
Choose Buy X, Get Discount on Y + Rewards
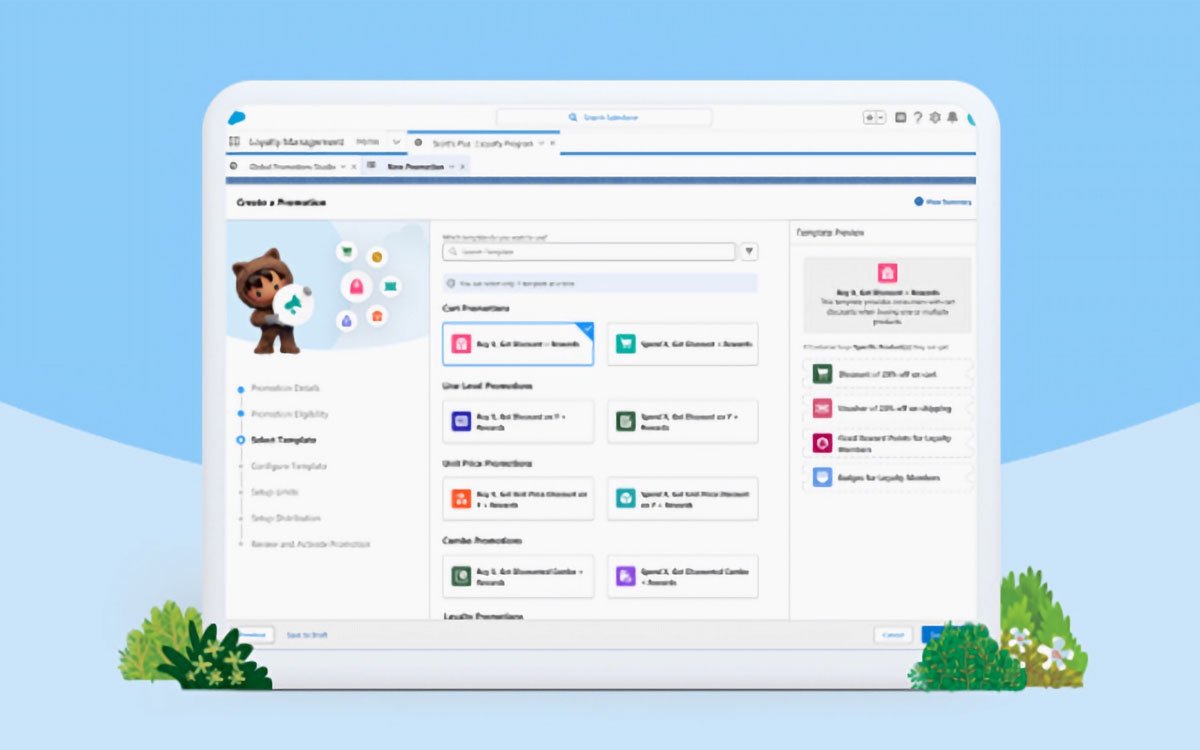point(518,421)
